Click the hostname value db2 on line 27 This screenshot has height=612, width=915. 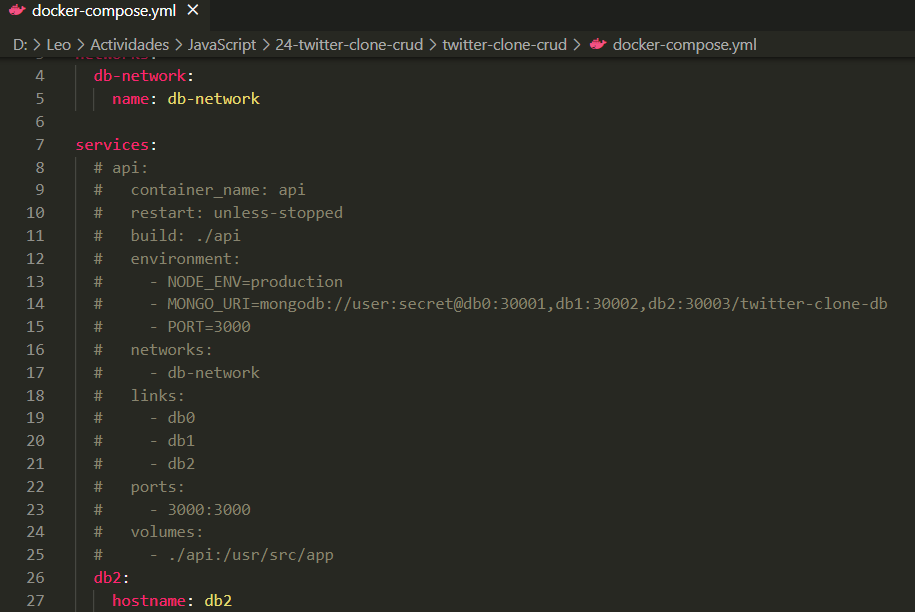[x=218, y=600]
